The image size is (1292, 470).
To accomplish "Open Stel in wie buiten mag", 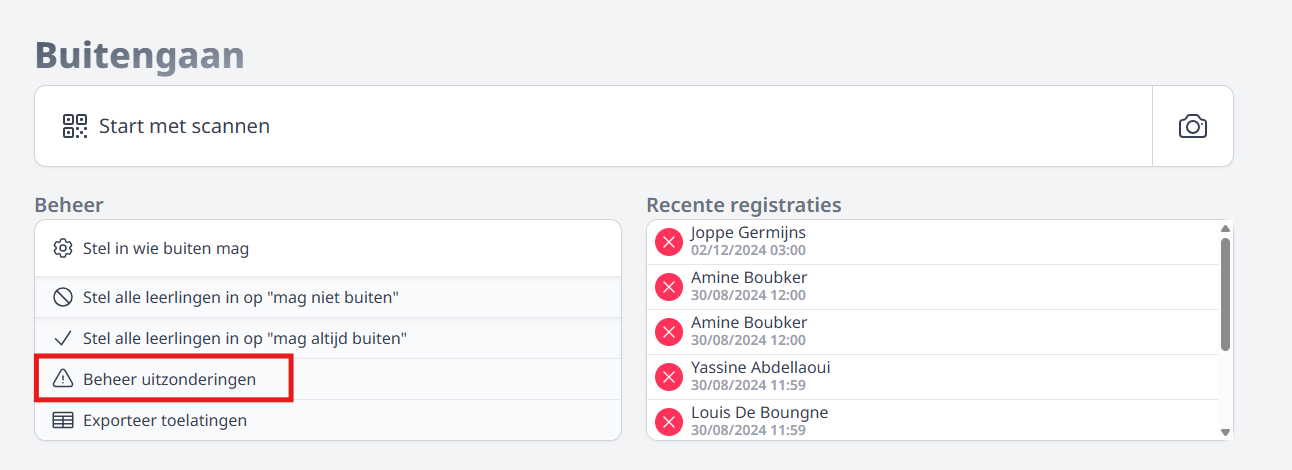I will click(328, 249).
